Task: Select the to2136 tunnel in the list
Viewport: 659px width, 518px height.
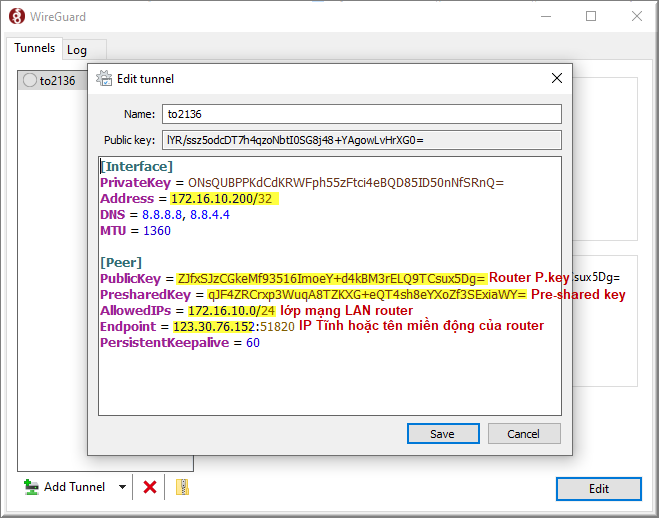Action: [53, 80]
